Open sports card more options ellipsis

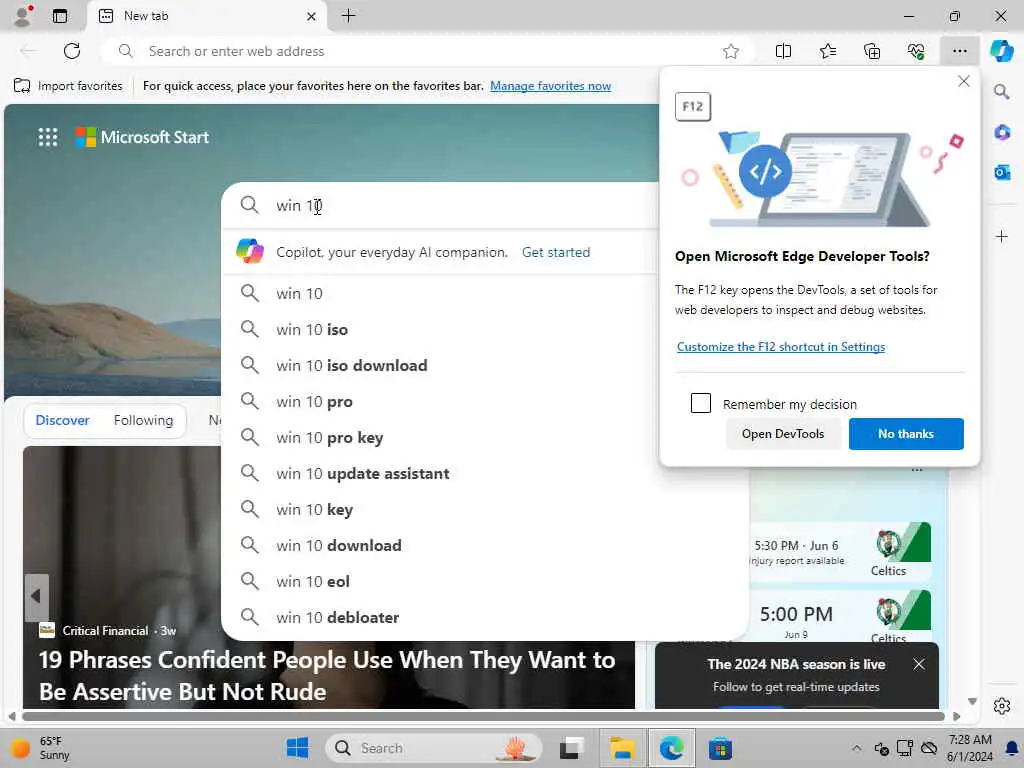(x=917, y=470)
